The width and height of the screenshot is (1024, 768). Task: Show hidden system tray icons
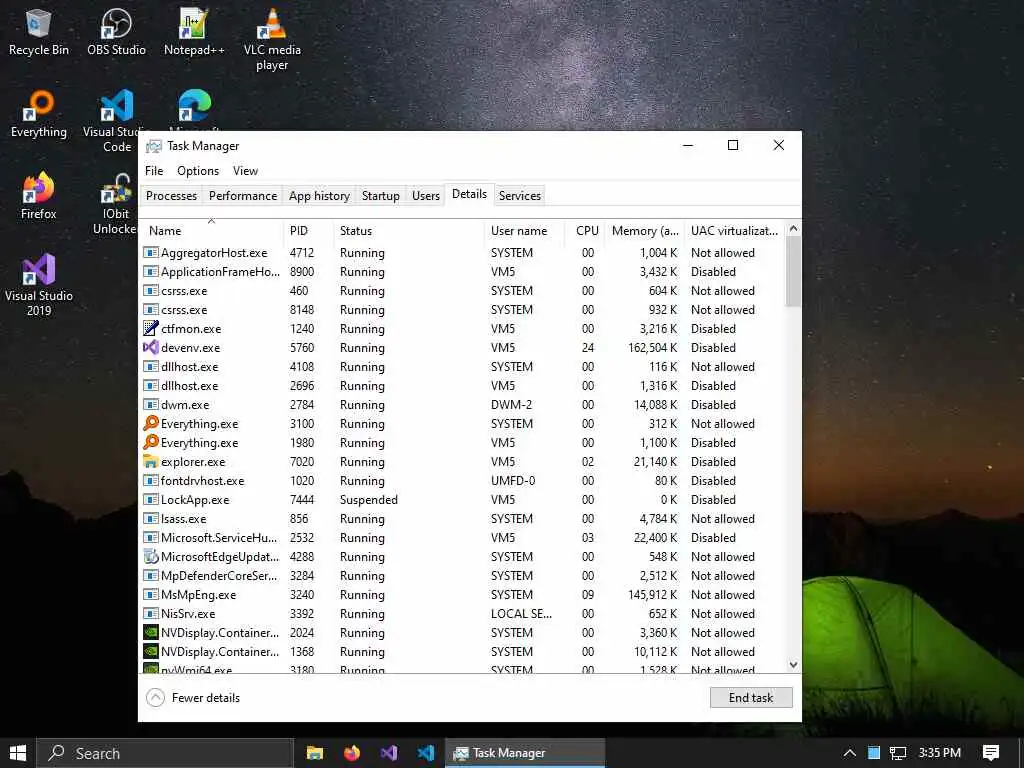pos(850,753)
